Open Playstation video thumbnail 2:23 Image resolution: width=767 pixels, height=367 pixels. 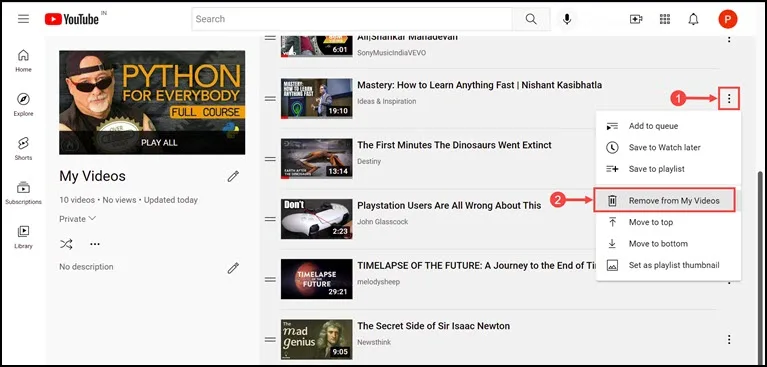(316, 219)
